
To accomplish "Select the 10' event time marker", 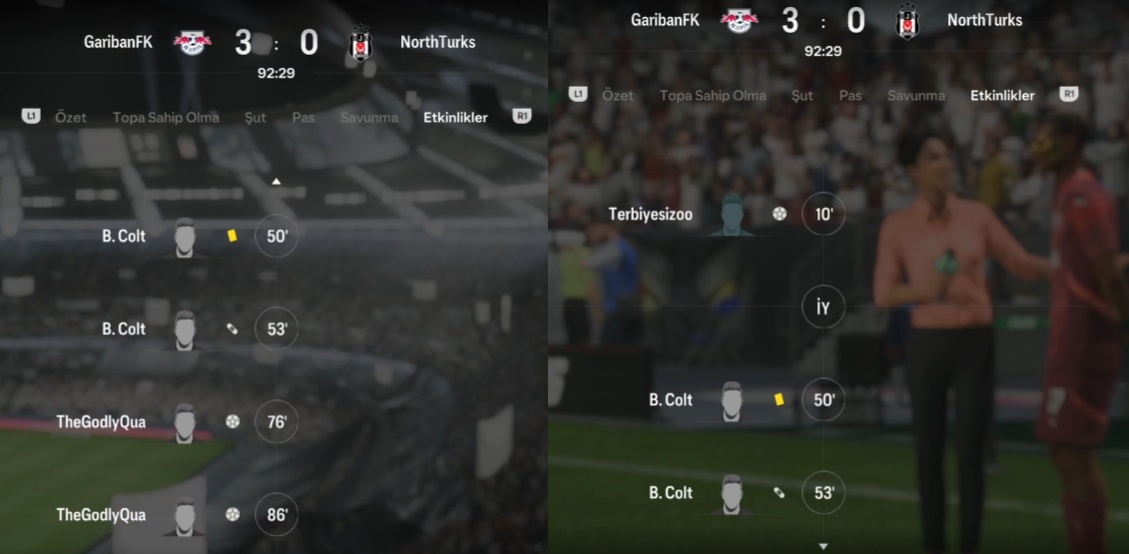I will point(823,215).
